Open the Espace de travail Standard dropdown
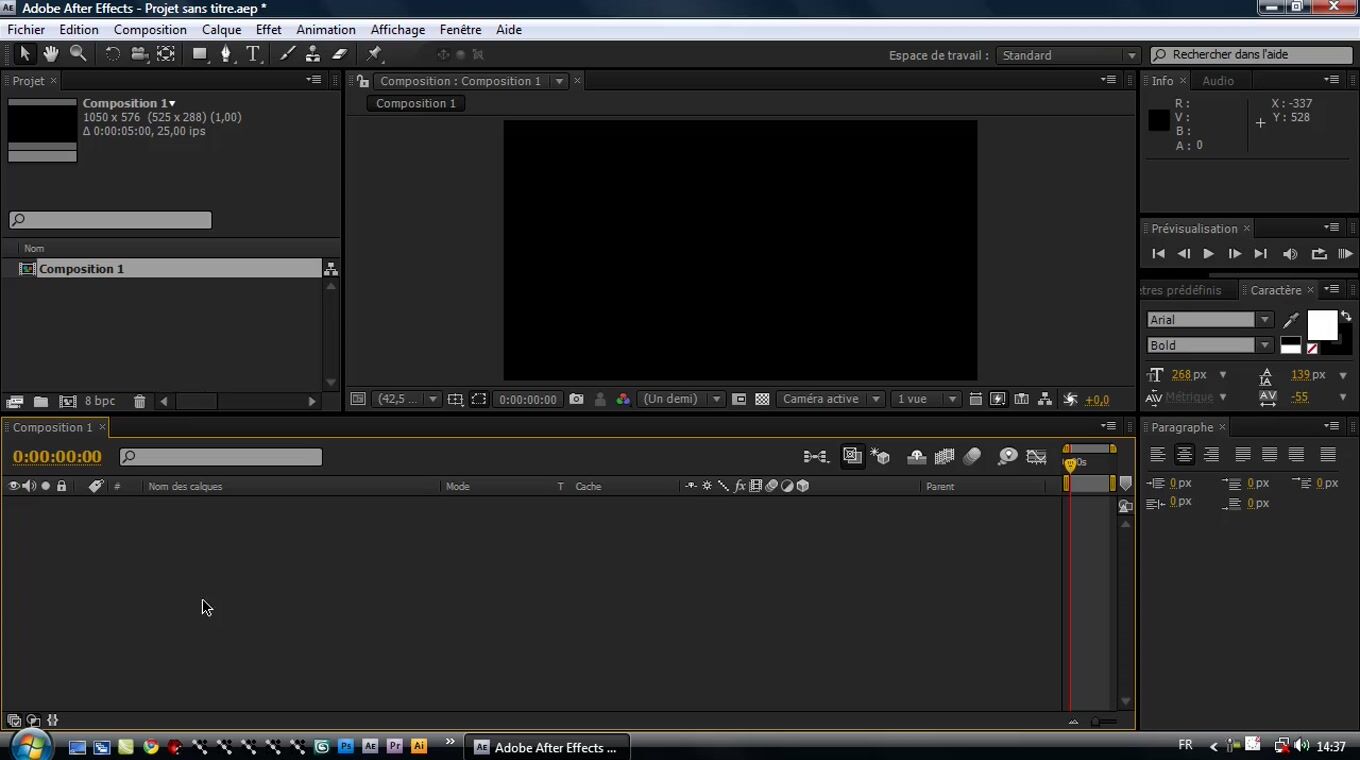Image resolution: width=1360 pixels, height=760 pixels. click(x=1068, y=56)
